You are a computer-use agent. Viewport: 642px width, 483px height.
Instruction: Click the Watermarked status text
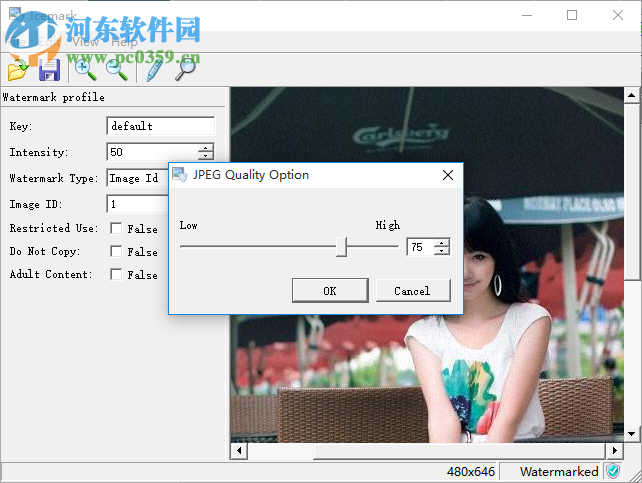click(x=559, y=472)
